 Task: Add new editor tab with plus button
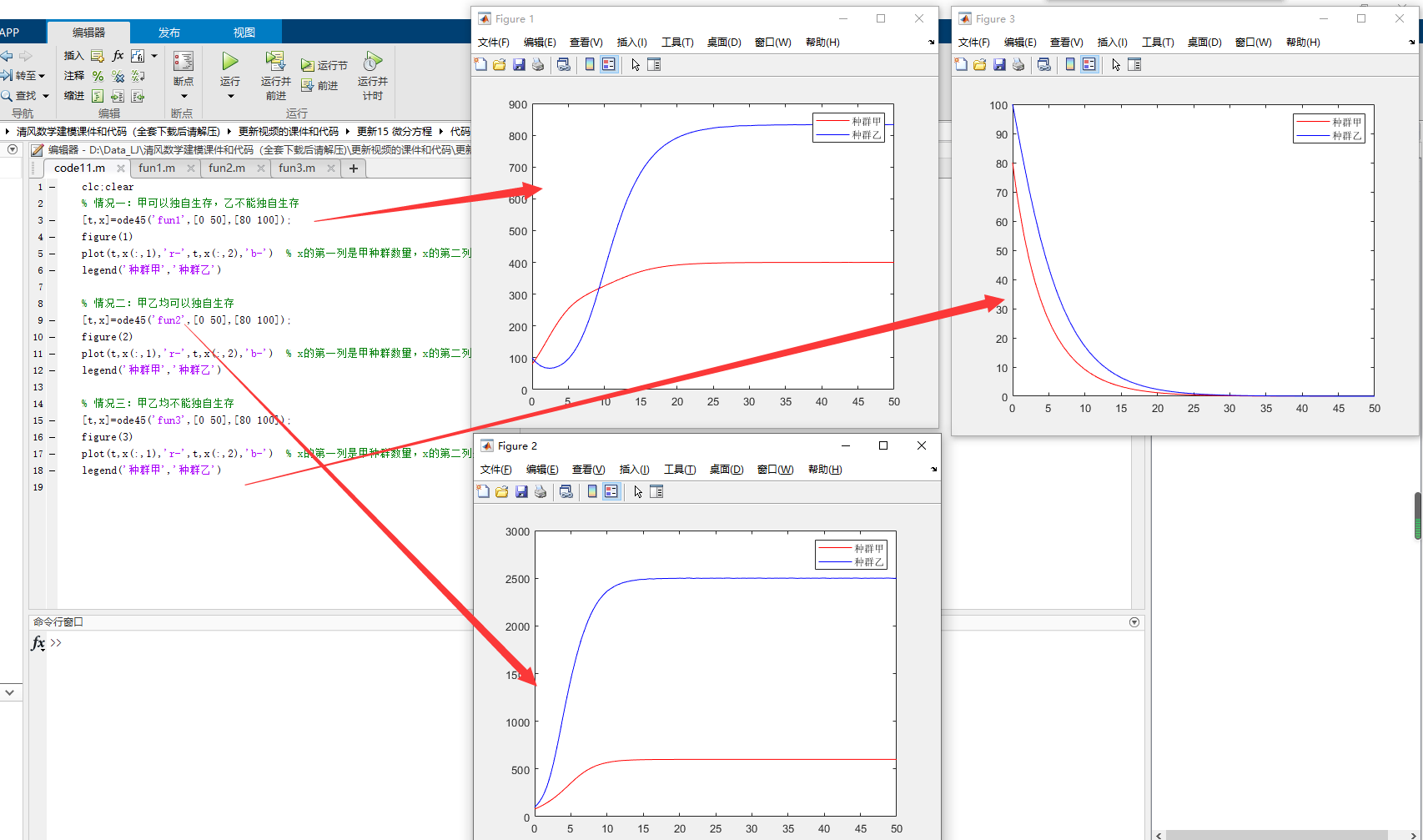[354, 168]
